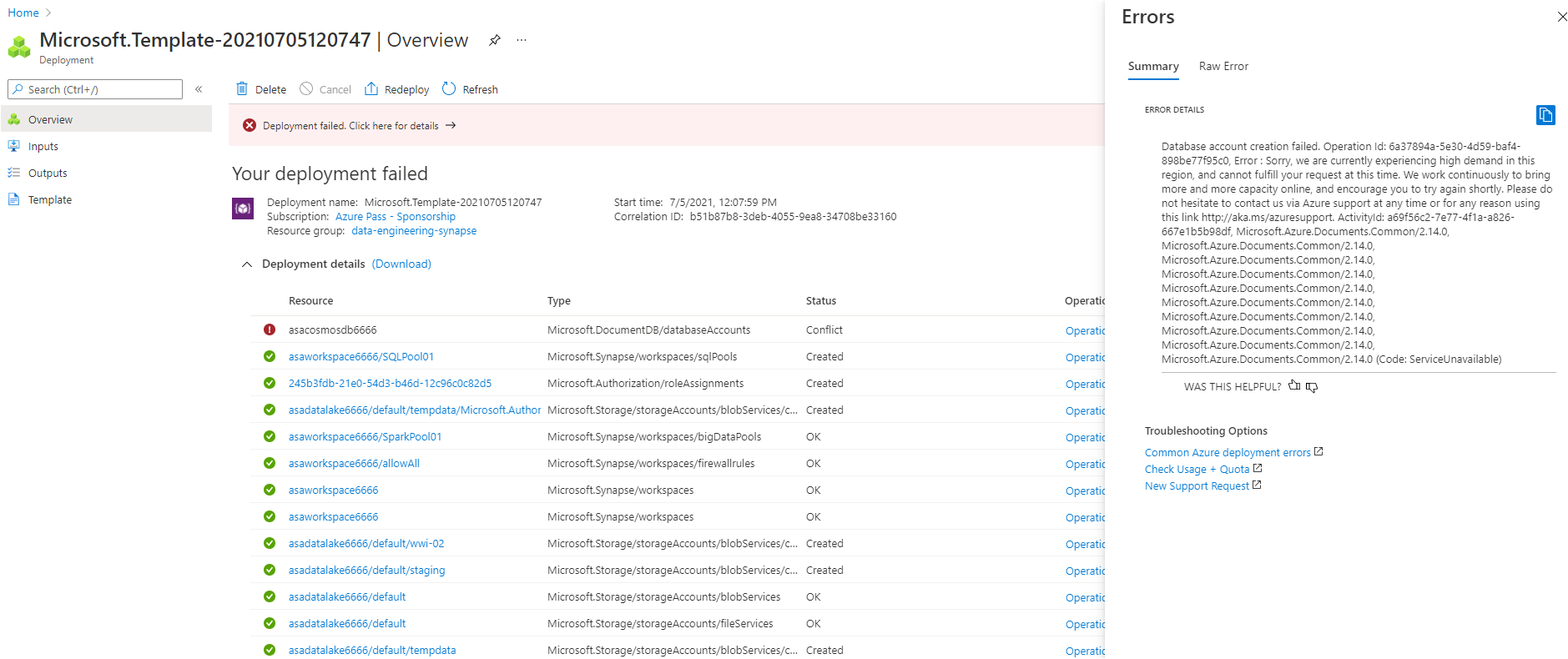This screenshot has width=1568, height=659.
Task: Open asadatalake6666/default/tempdata resource
Action: click(x=372, y=650)
